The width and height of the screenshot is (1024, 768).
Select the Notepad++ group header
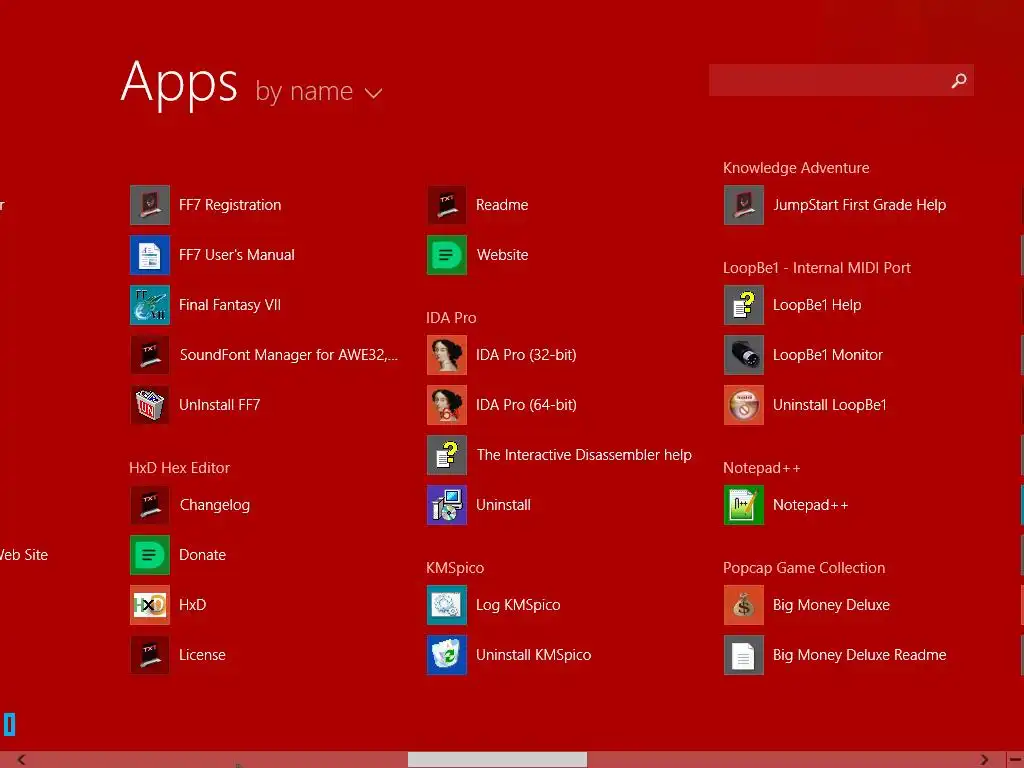(x=761, y=468)
